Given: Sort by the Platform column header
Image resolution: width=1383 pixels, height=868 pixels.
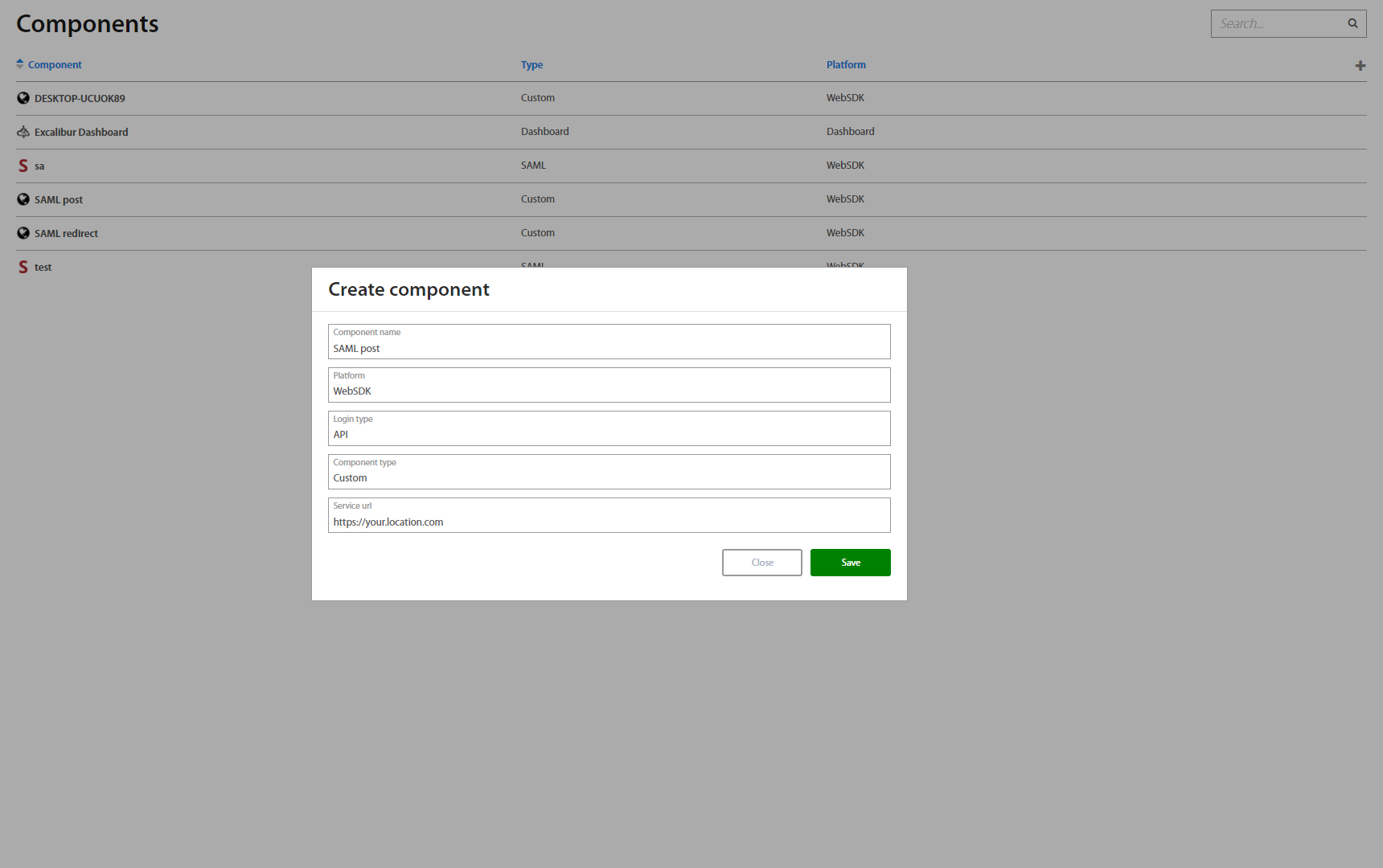Looking at the screenshot, I should click(x=846, y=65).
